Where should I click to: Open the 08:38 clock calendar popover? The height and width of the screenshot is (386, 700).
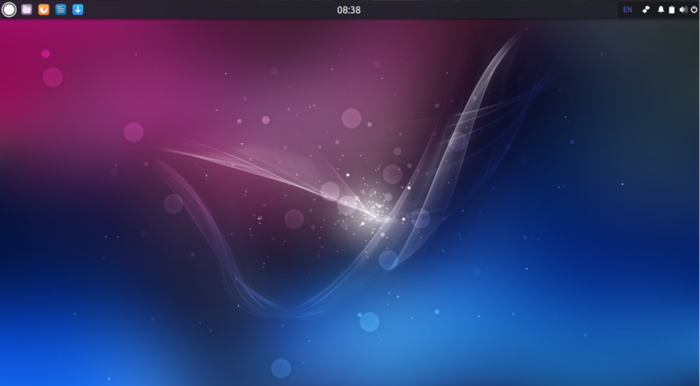click(x=349, y=10)
